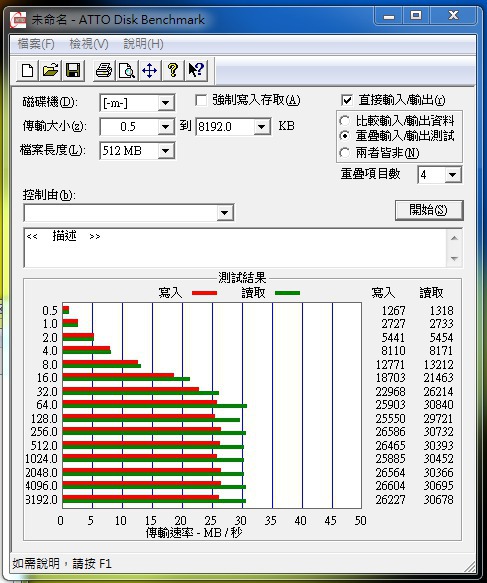Image resolution: width=487 pixels, height=583 pixels.
Task: Click the Print icon in the toolbar
Action: pyautogui.click(x=104, y=70)
